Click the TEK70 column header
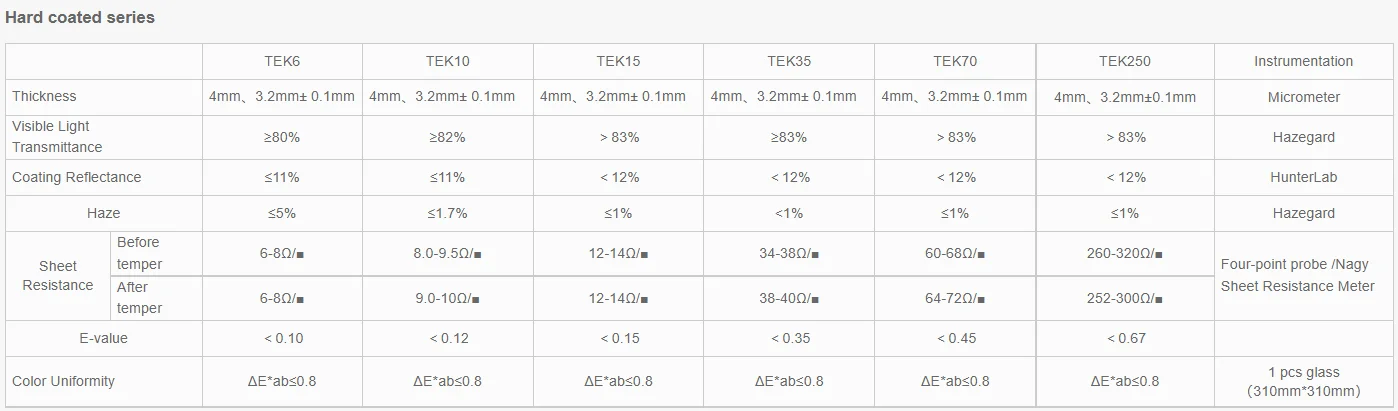 [955, 61]
